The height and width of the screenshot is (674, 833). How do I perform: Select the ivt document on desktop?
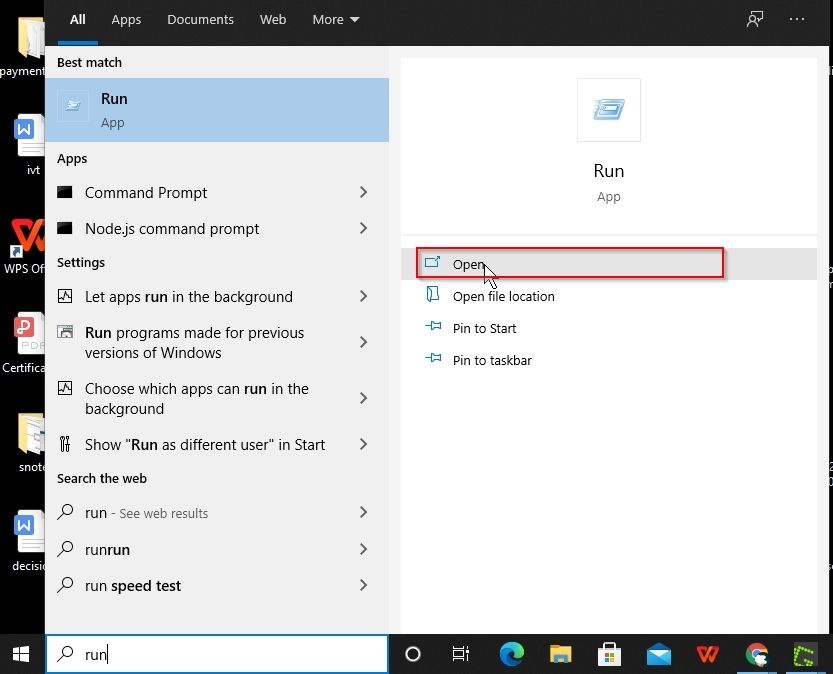tap(29, 144)
